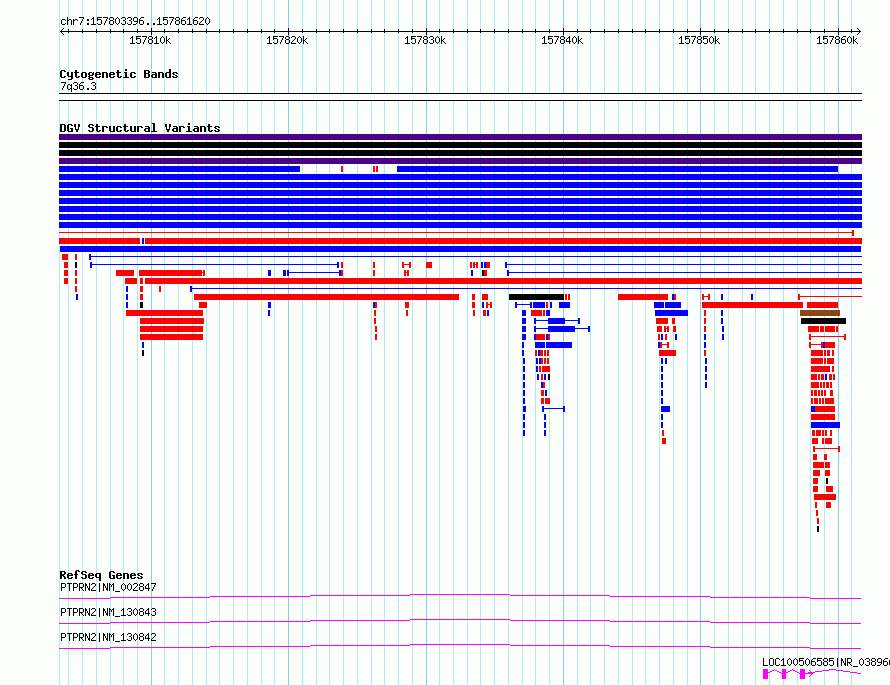The width and height of the screenshot is (890, 685).
Task: Click the red bar spanning 157850k to 157857k
Action: 752,305
